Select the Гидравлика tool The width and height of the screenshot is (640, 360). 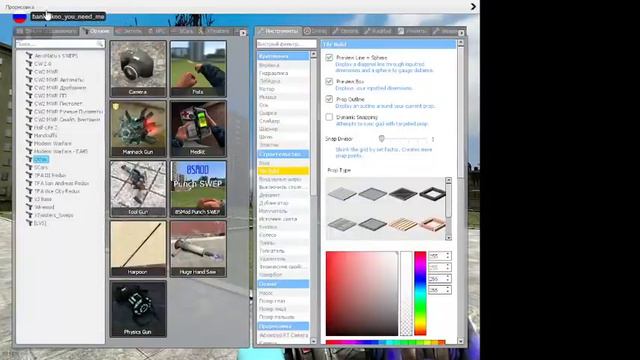(x=283, y=73)
